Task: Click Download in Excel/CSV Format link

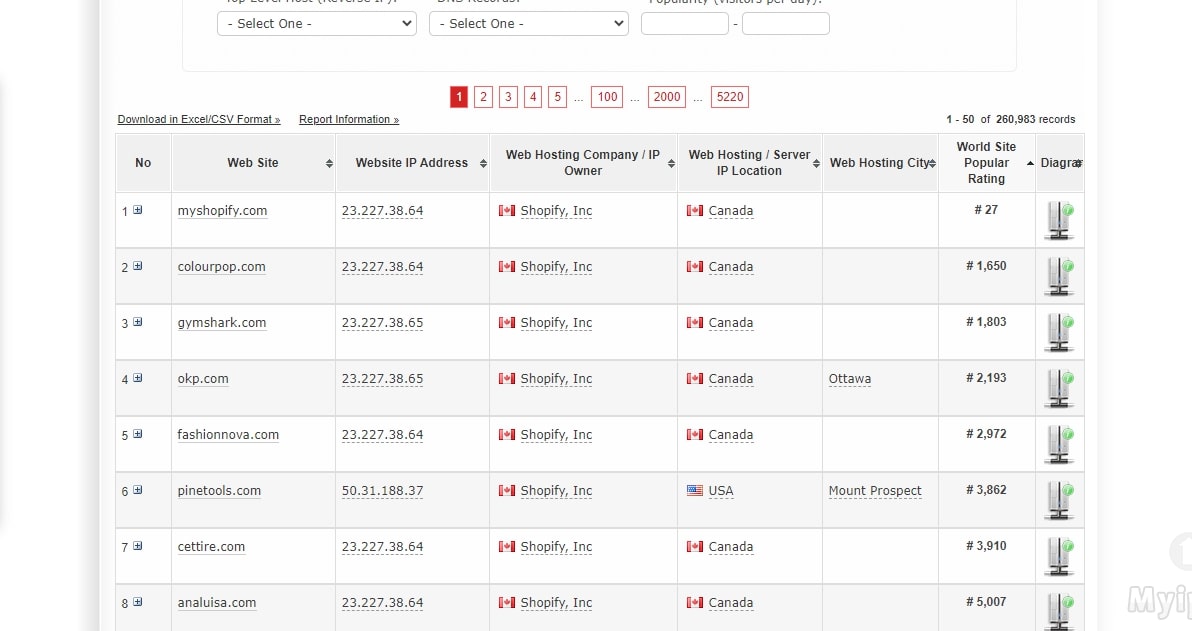Action: click(199, 120)
